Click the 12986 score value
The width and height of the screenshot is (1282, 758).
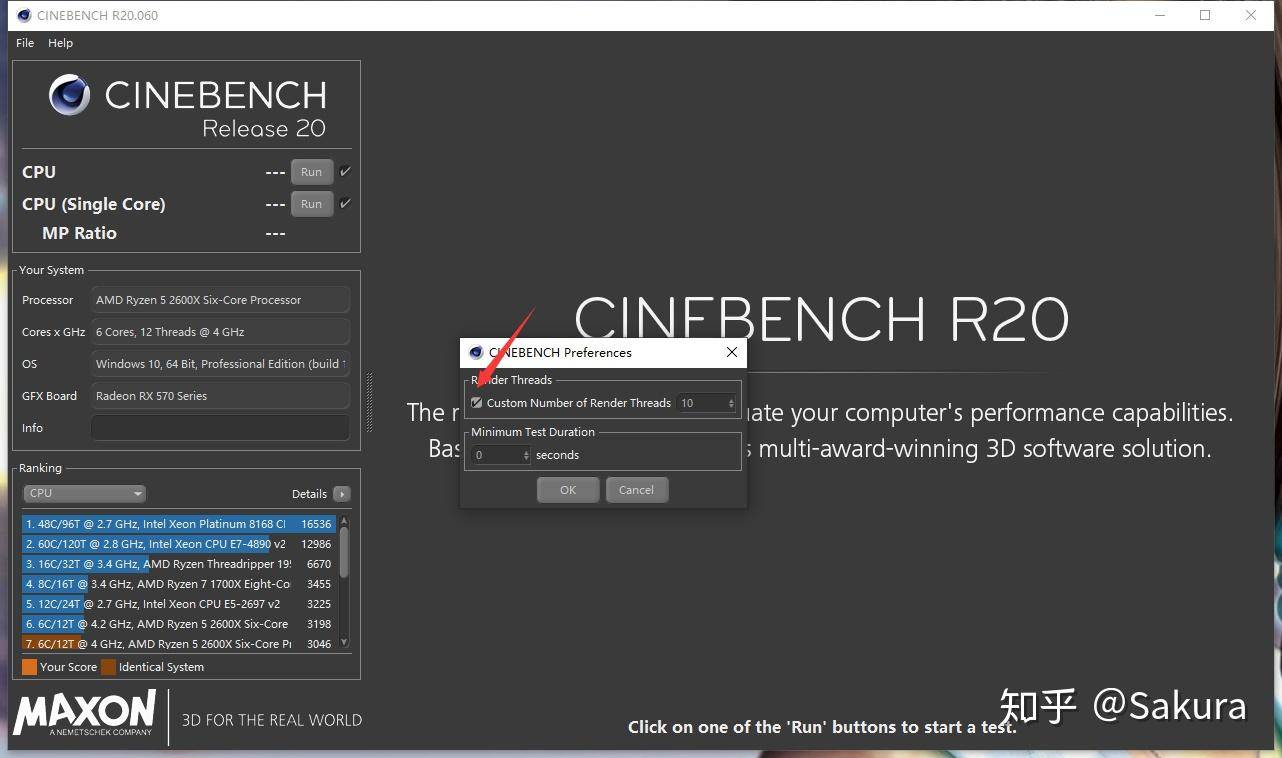coord(316,544)
